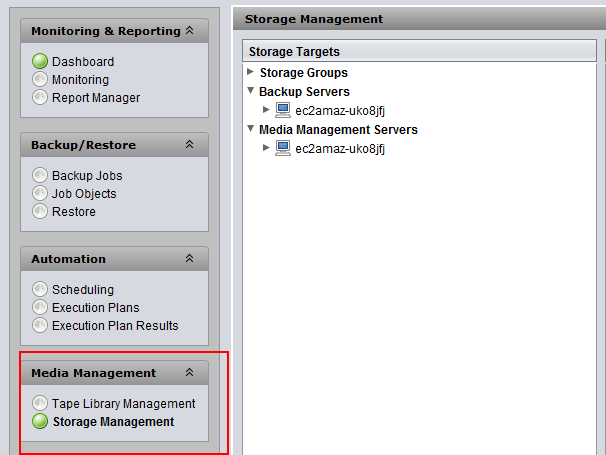
Task: Collapse the Backup Servers tree node
Action: coord(250,91)
